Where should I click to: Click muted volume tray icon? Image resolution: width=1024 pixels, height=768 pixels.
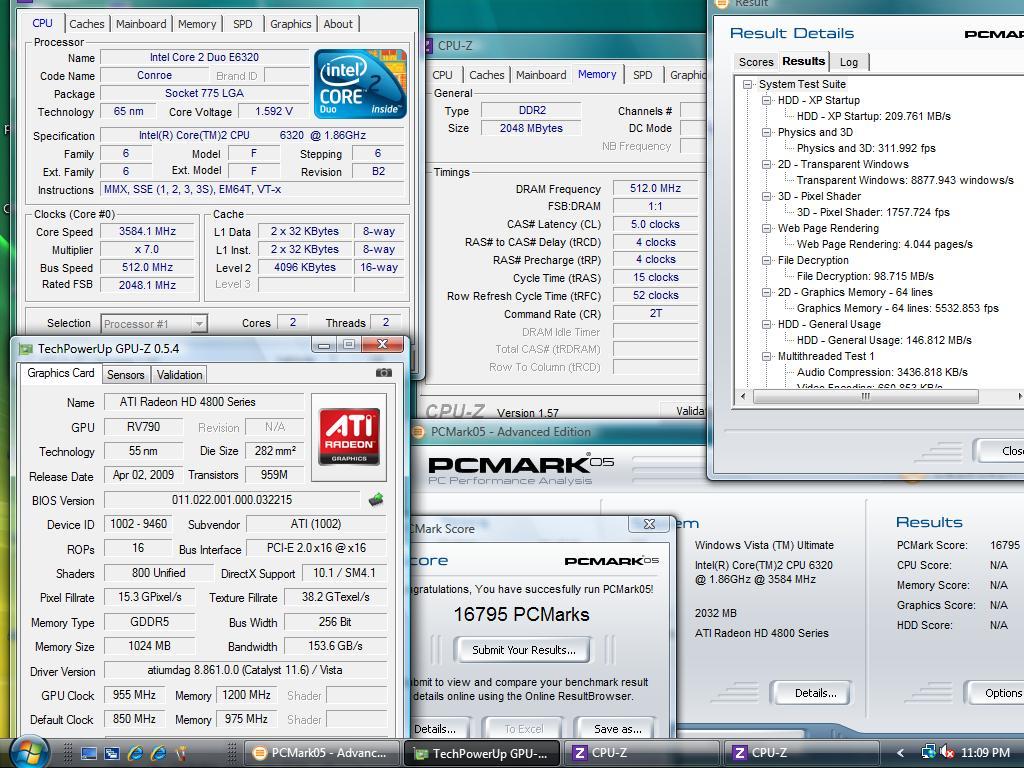(946, 752)
